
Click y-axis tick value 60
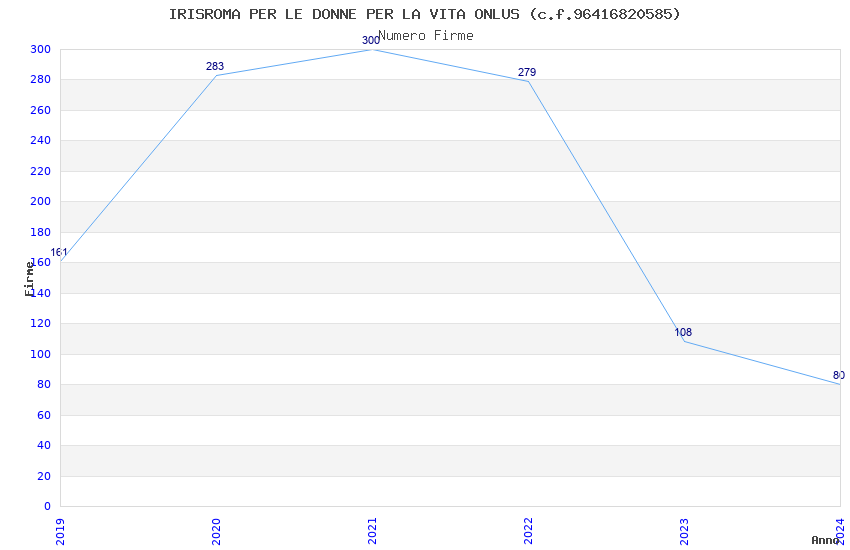point(44,415)
